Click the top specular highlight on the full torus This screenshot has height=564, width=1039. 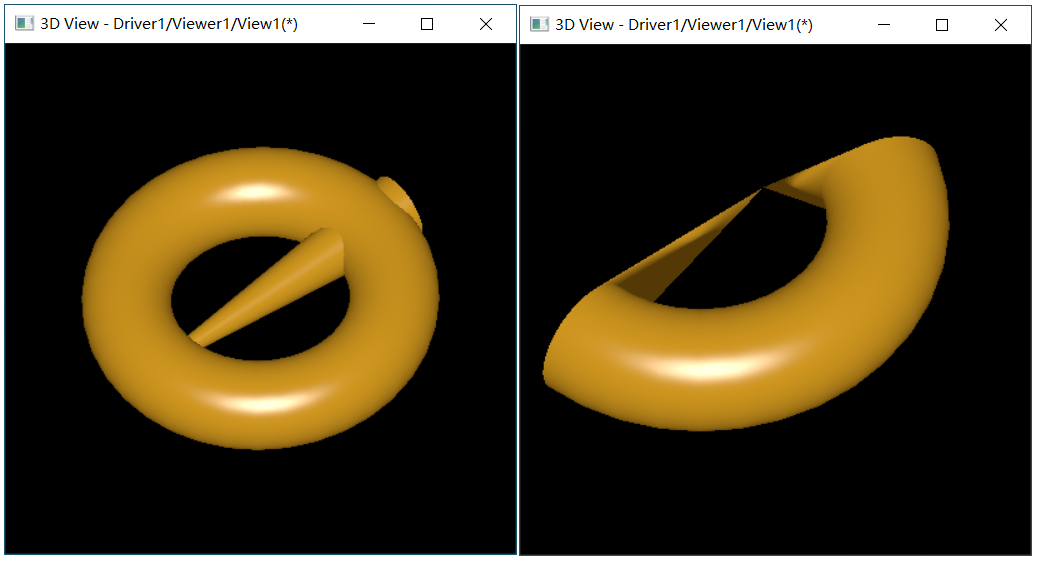pyautogui.click(x=258, y=191)
